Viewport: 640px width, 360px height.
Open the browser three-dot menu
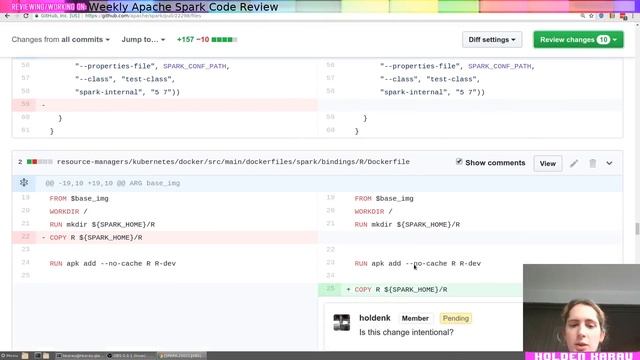634,16
